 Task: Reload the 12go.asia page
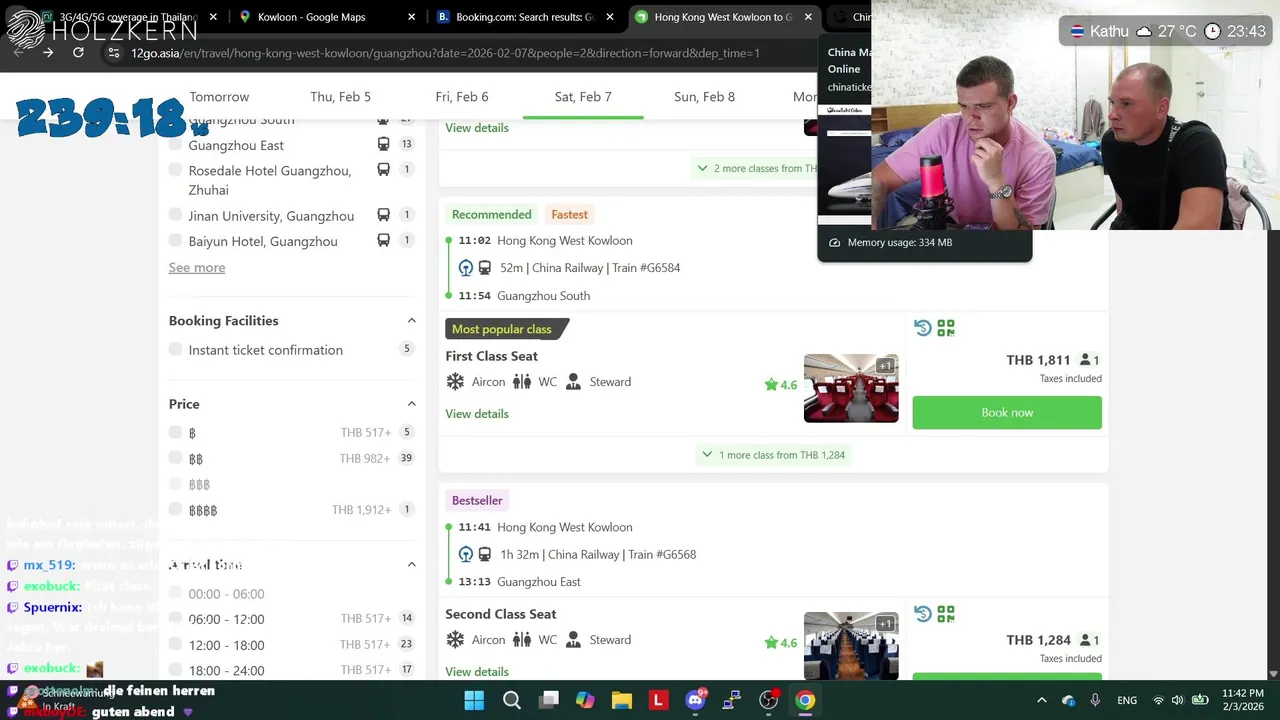coord(78,52)
